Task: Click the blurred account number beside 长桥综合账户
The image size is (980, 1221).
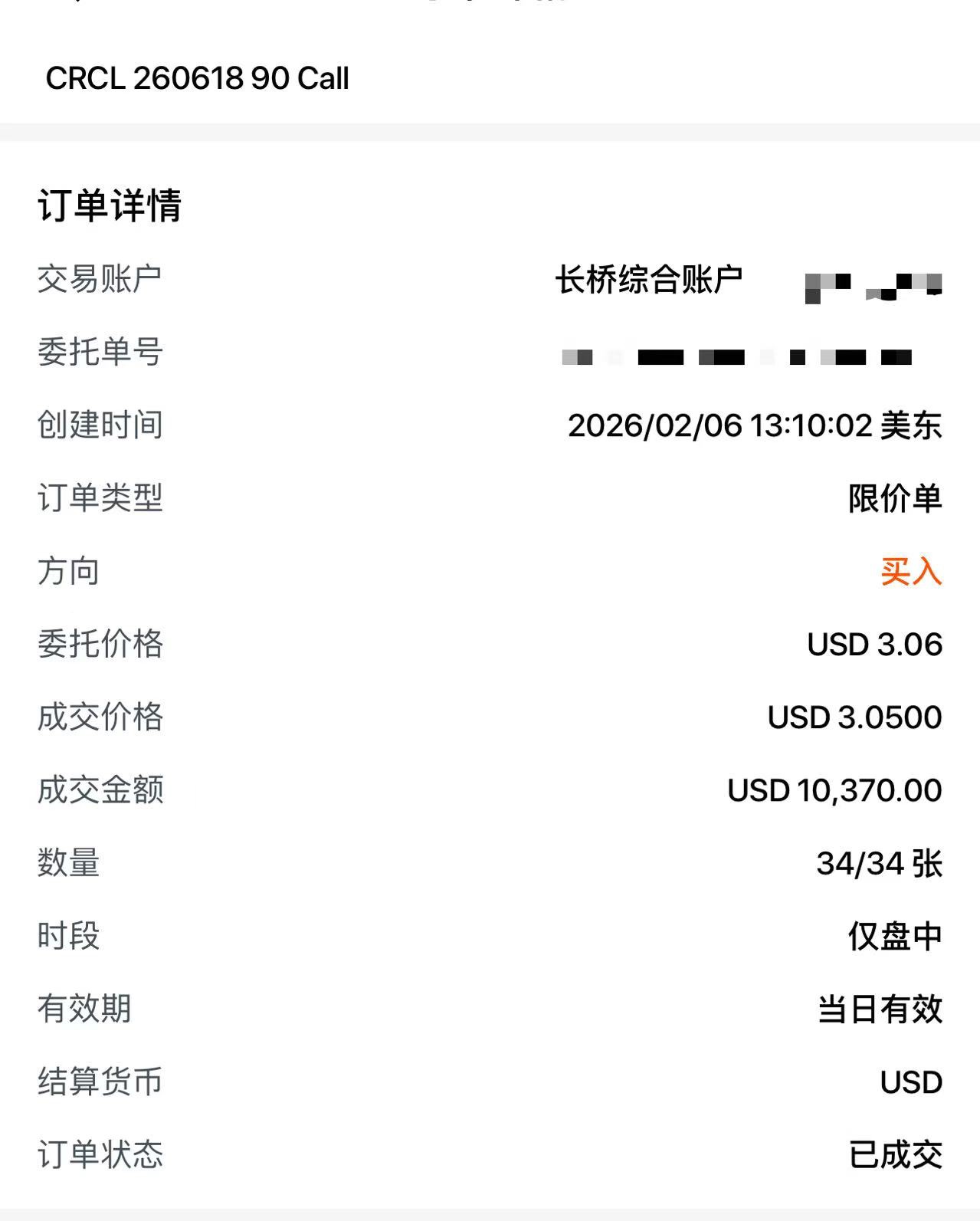Action: [873, 287]
